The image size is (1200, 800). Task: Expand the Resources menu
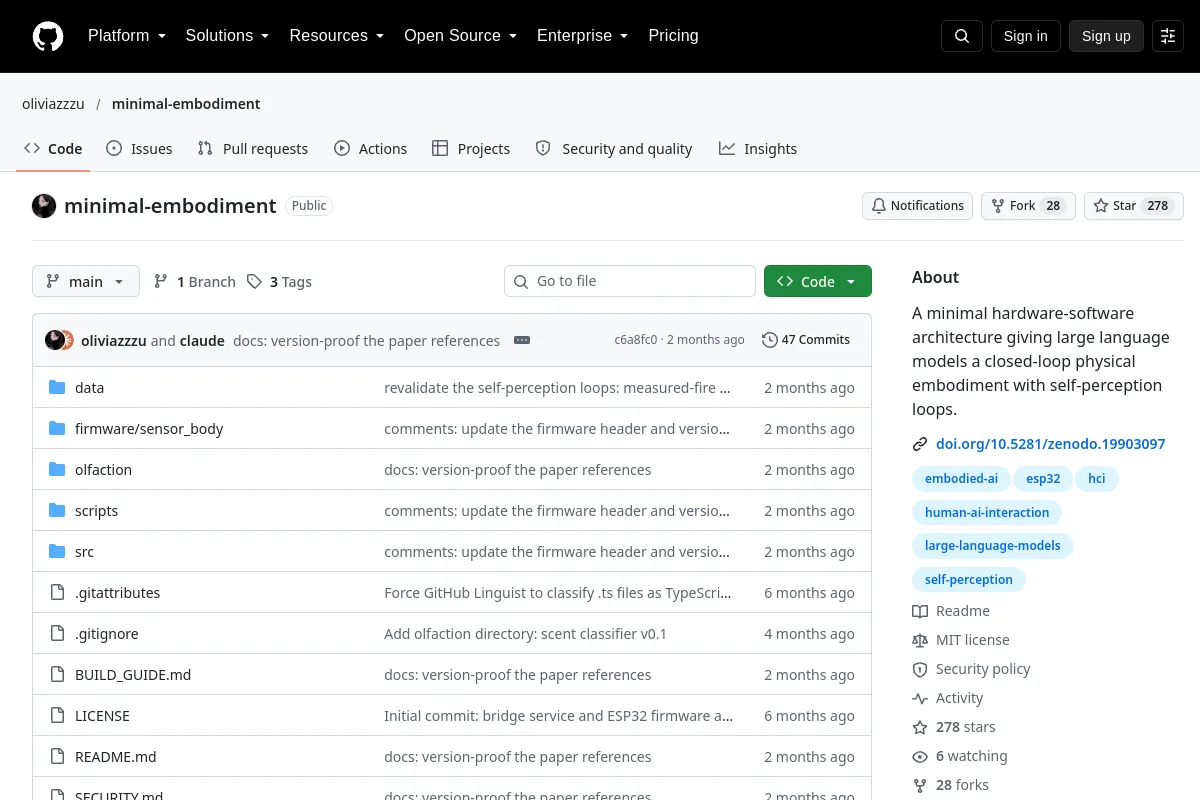337,36
